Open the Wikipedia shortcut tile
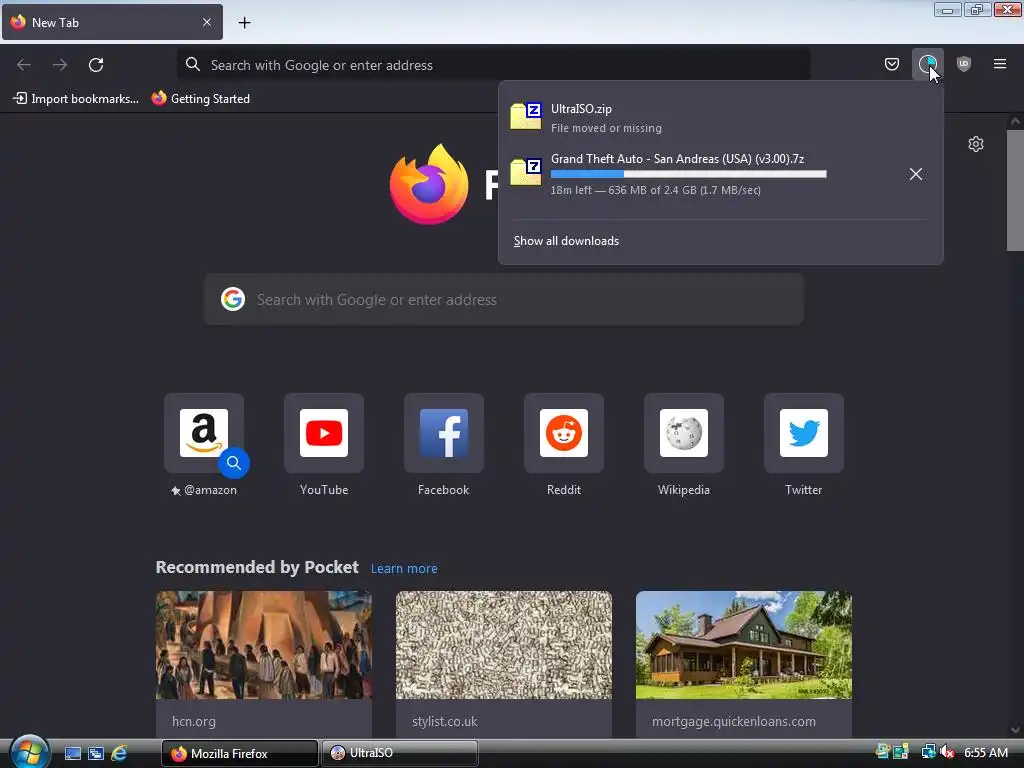This screenshot has height=768, width=1024. (684, 433)
